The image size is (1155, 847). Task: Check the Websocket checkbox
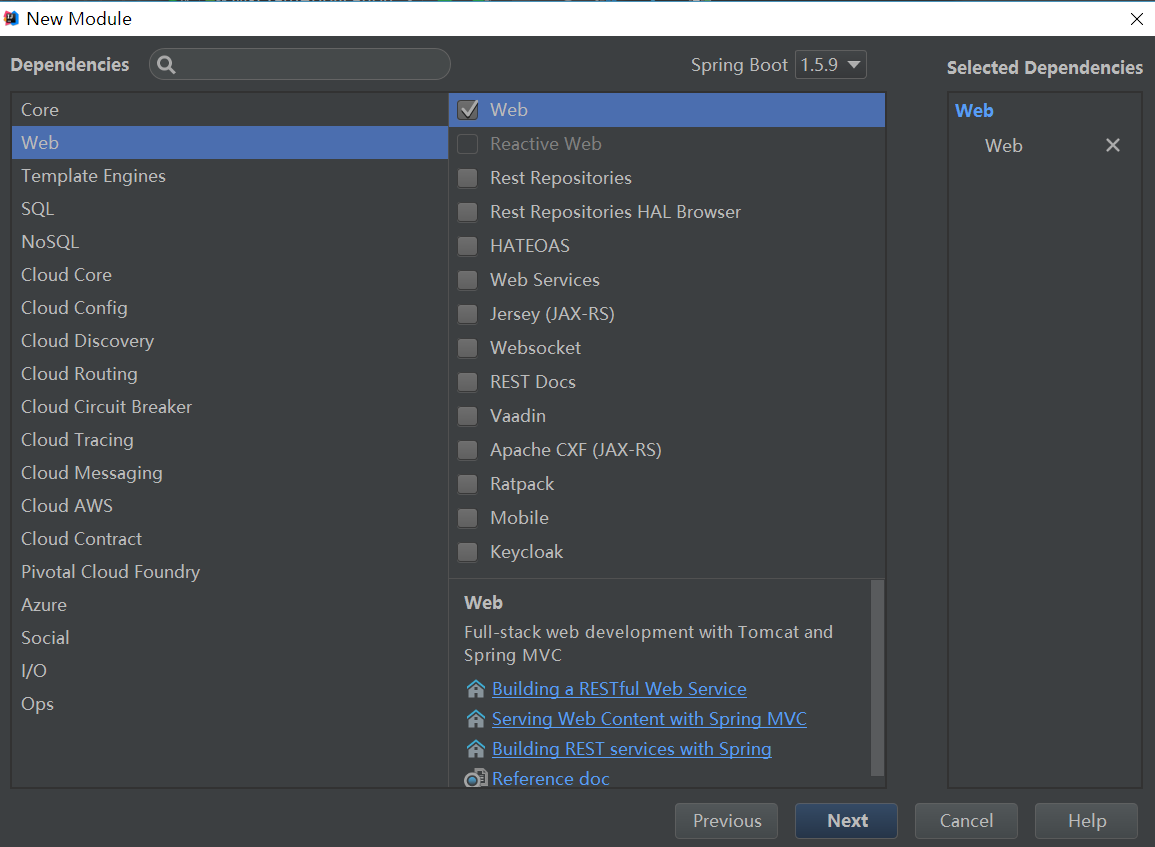[x=468, y=348]
